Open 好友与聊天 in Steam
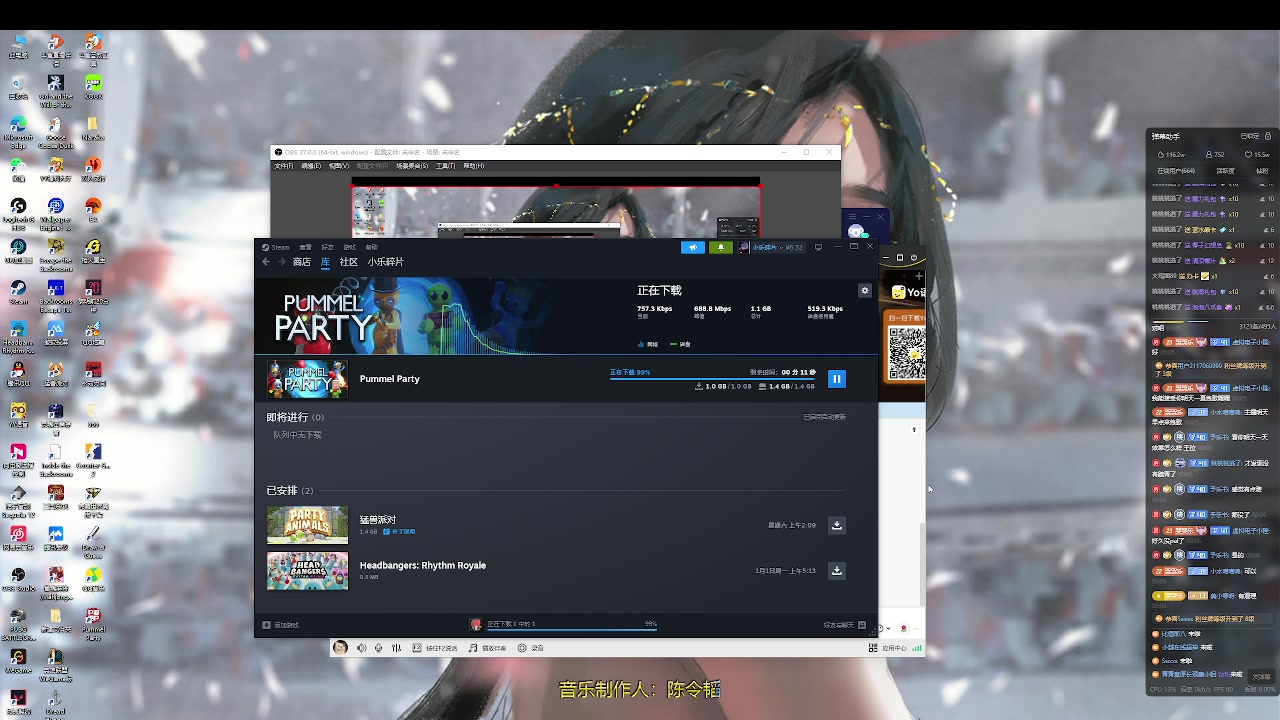 click(x=844, y=625)
